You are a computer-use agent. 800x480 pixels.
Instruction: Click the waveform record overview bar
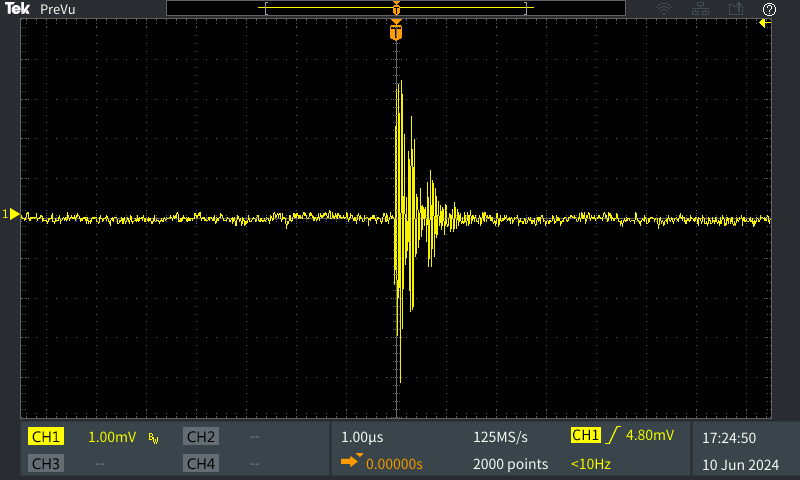click(x=396, y=8)
